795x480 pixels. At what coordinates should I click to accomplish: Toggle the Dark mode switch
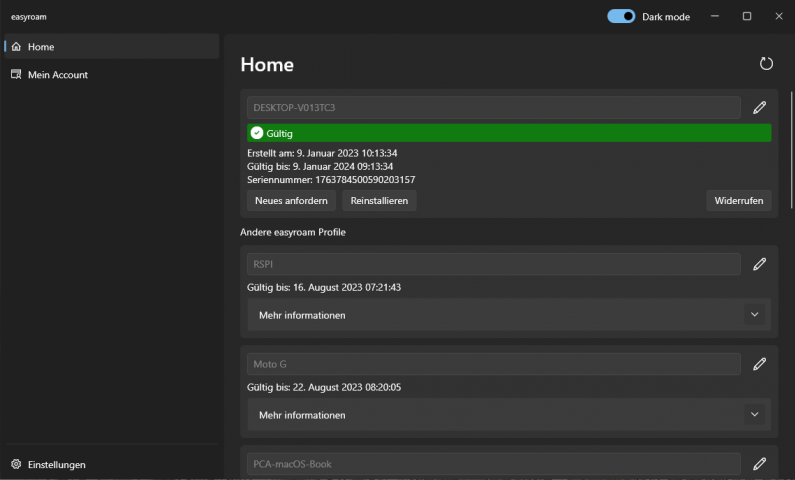(621, 16)
